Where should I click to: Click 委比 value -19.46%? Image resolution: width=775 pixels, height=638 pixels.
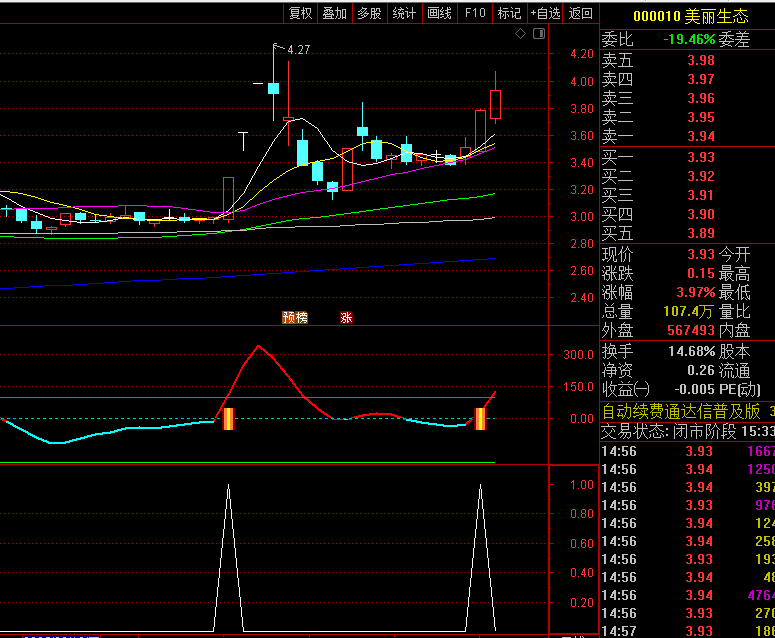689,40
